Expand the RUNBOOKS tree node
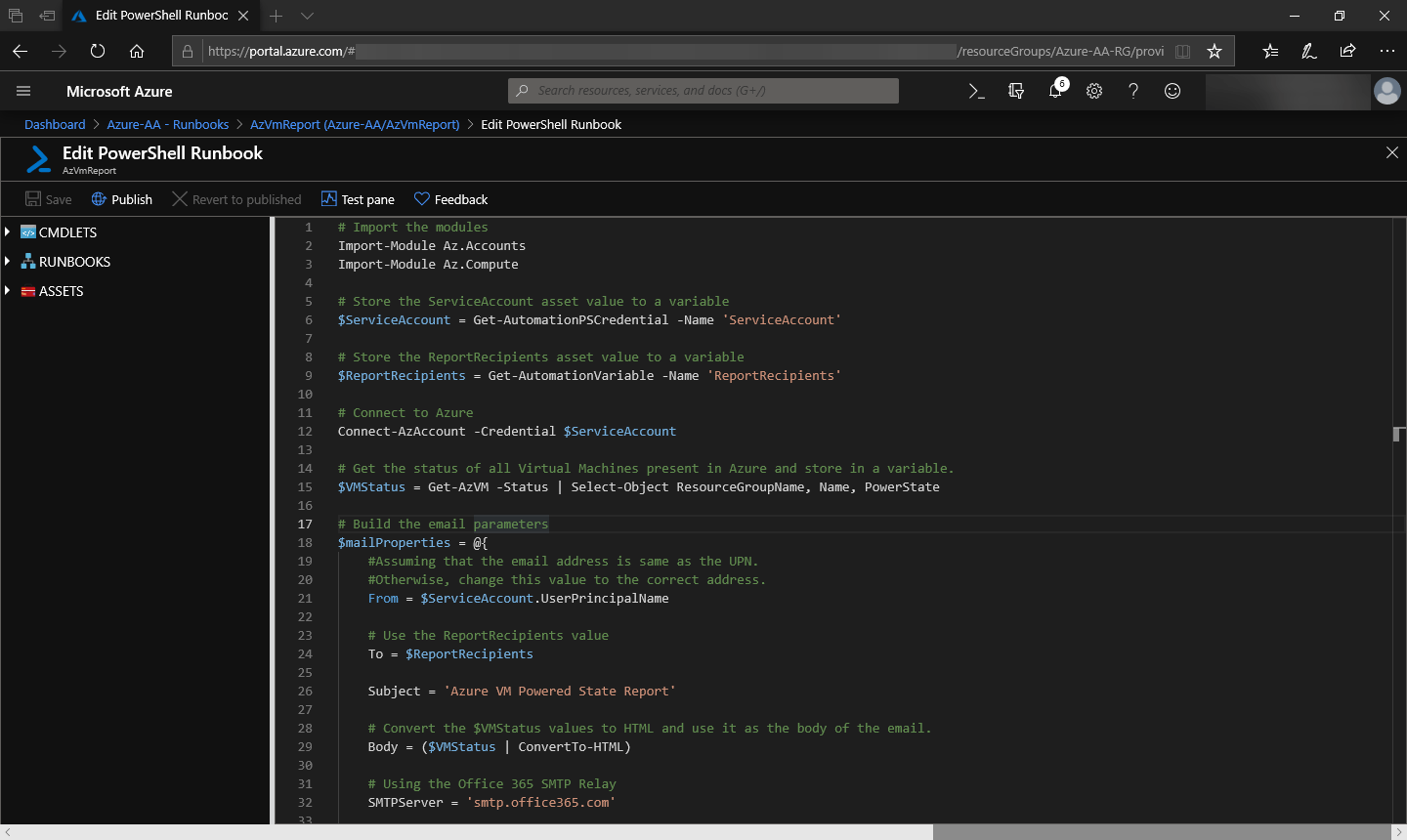Screen dimensions: 1407x840 point(8,262)
